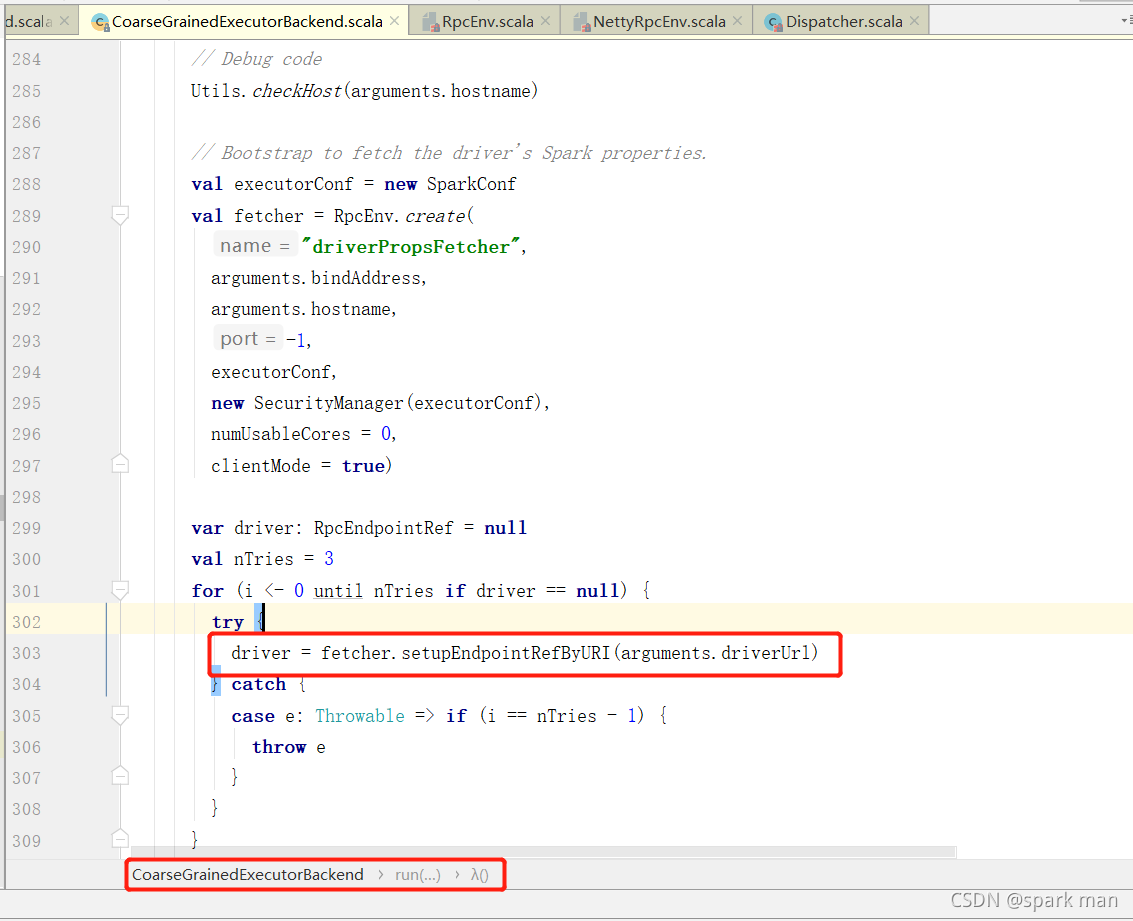Collapse the fold end marker at line 297

(x=121, y=464)
